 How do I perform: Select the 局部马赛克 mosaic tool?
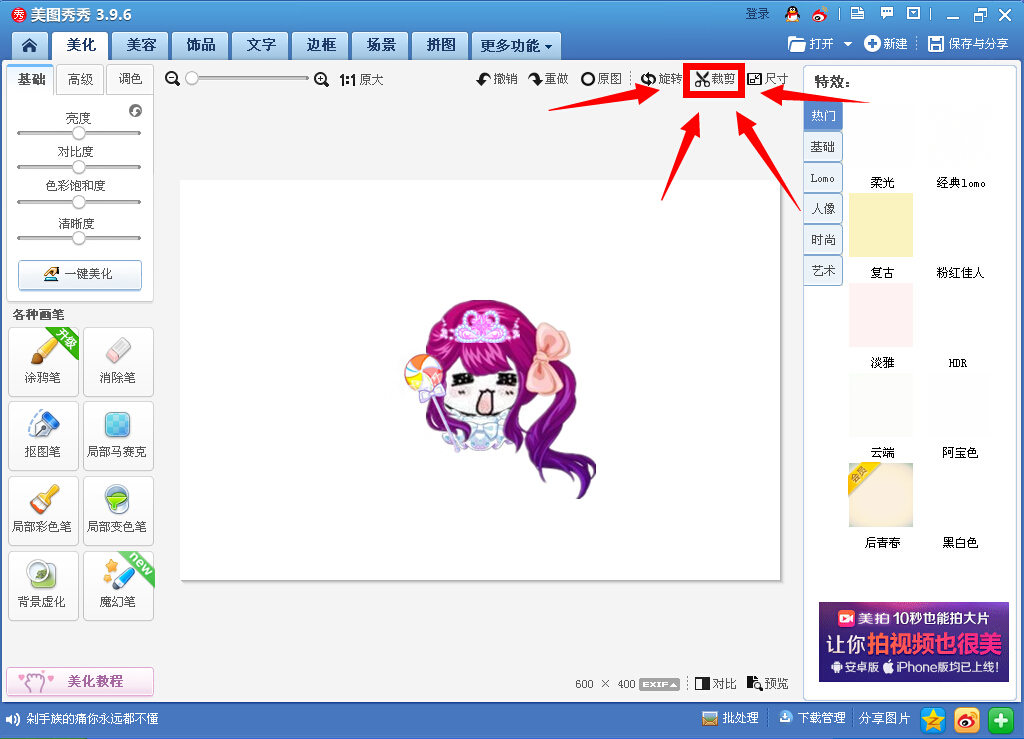[118, 436]
